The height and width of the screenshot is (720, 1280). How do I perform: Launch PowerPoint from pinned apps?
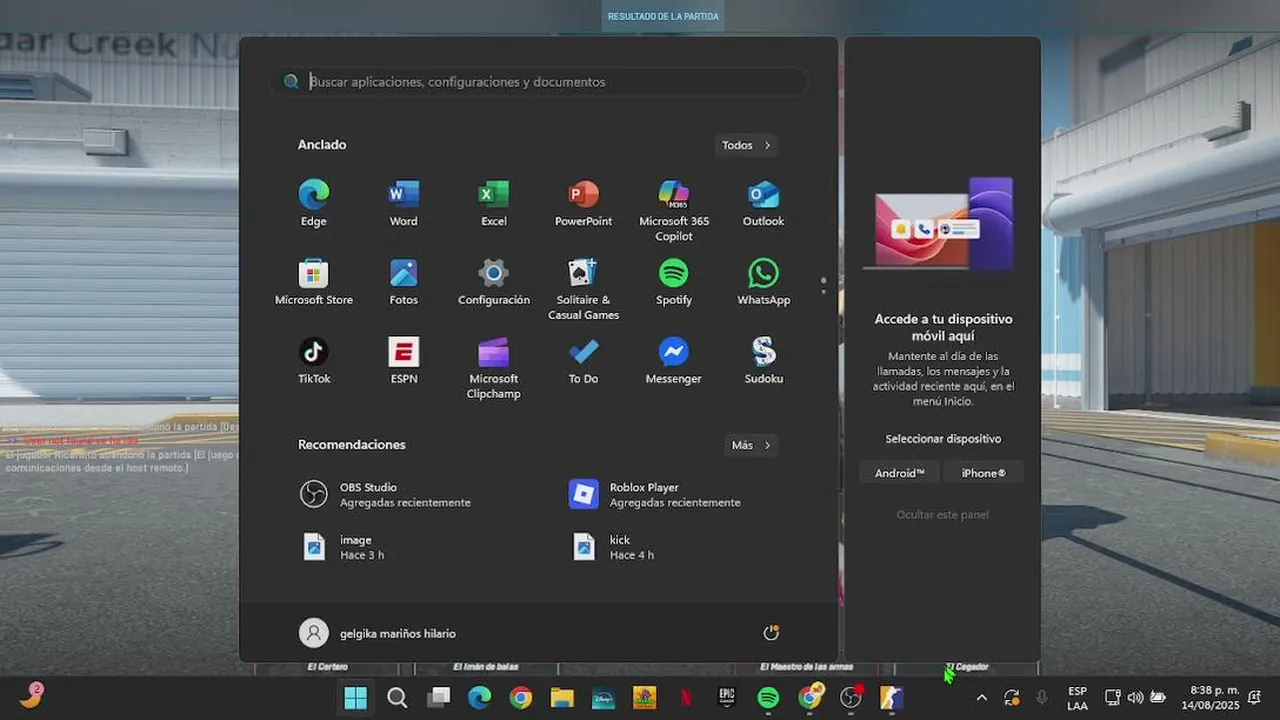[x=583, y=203]
